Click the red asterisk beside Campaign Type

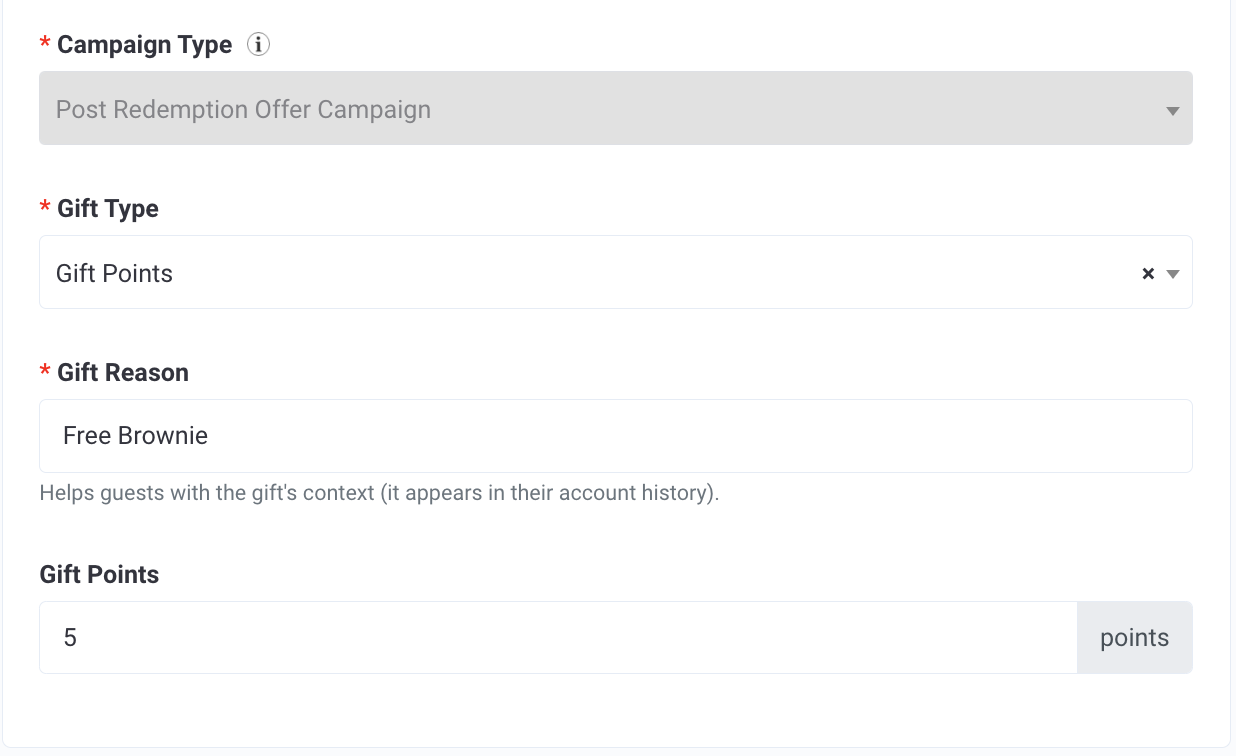point(45,44)
